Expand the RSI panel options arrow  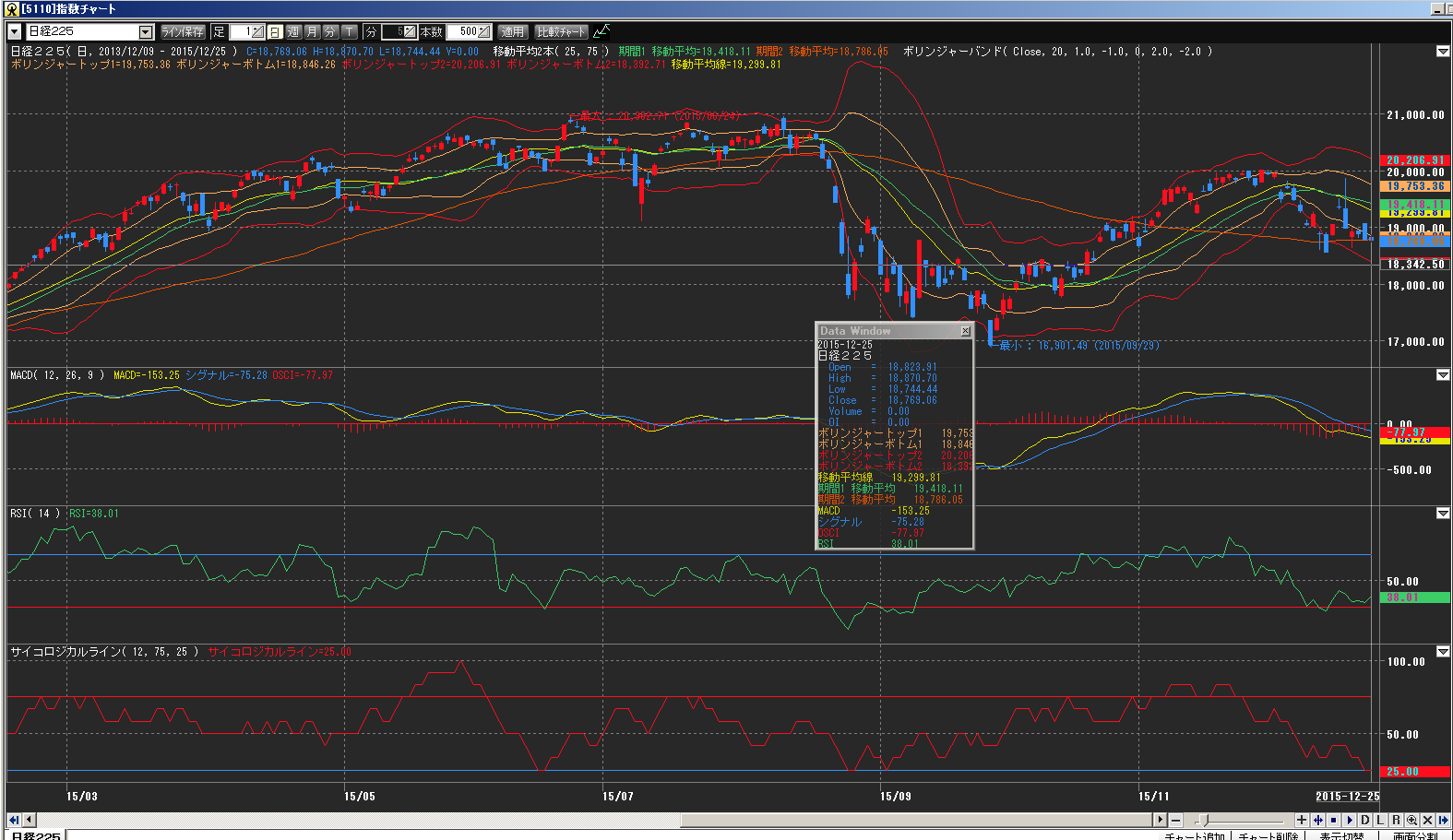point(1443,514)
